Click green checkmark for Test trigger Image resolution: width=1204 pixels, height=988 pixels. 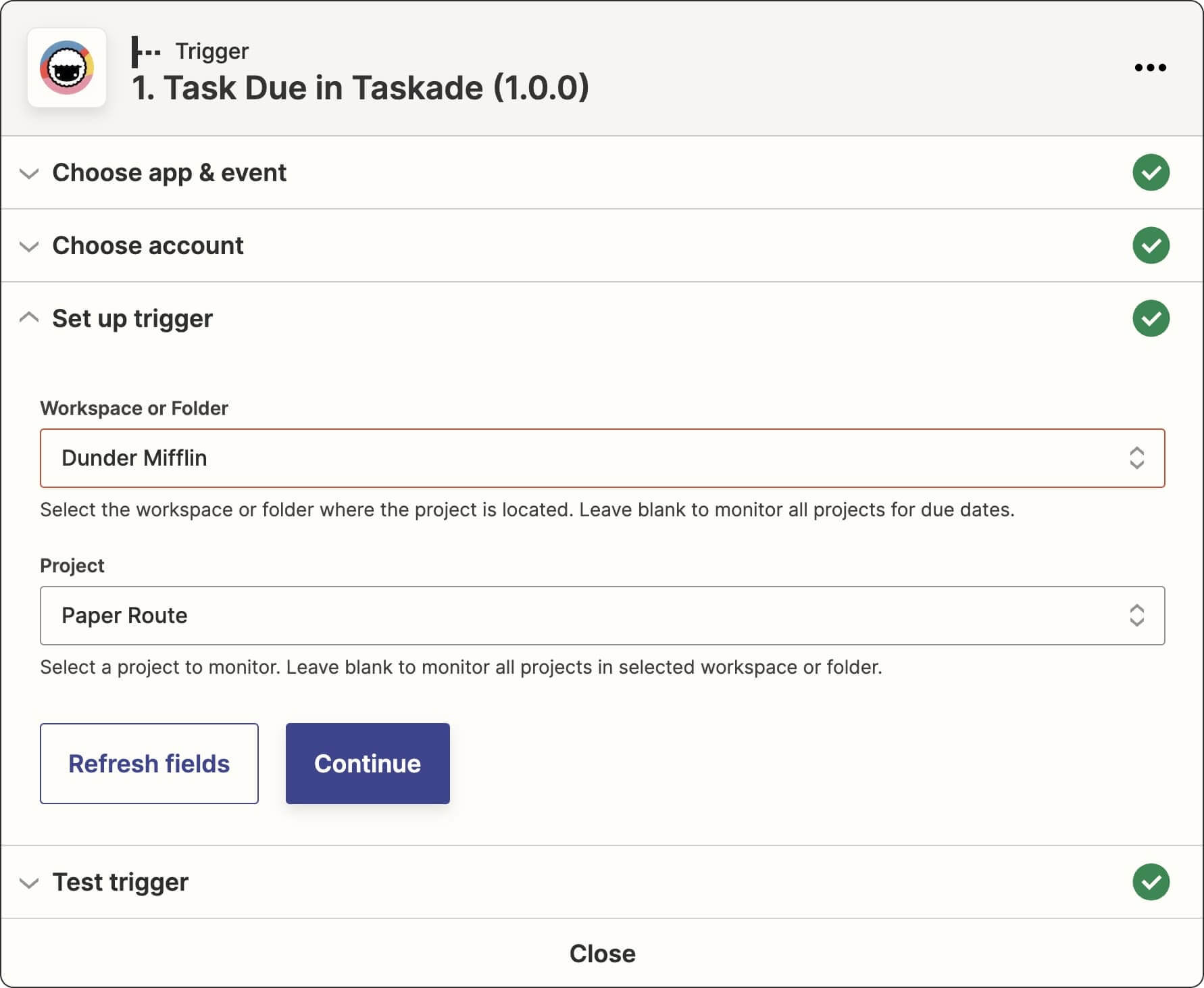1151,882
